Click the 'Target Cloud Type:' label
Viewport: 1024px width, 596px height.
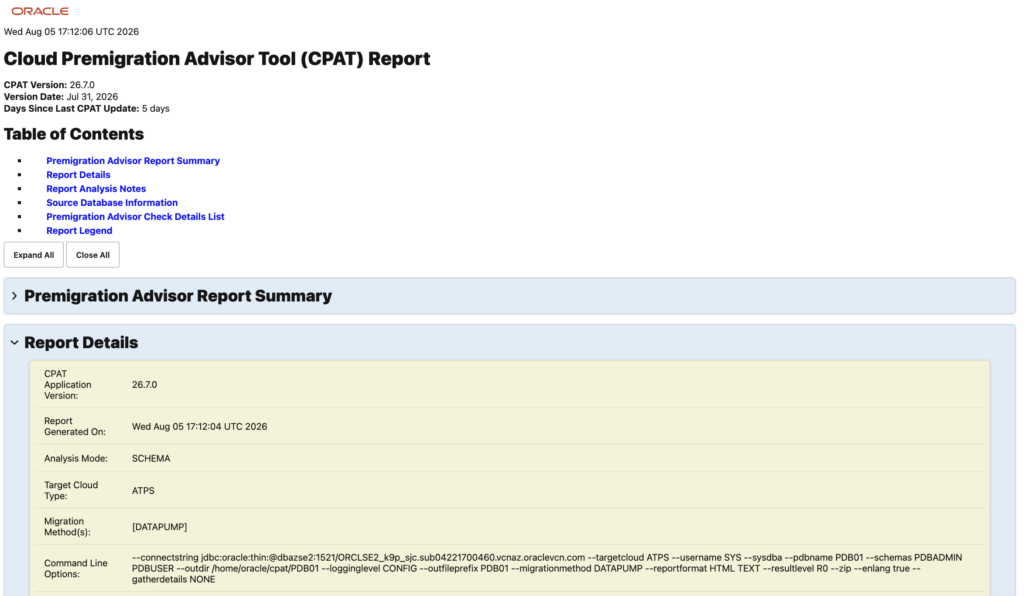point(71,490)
